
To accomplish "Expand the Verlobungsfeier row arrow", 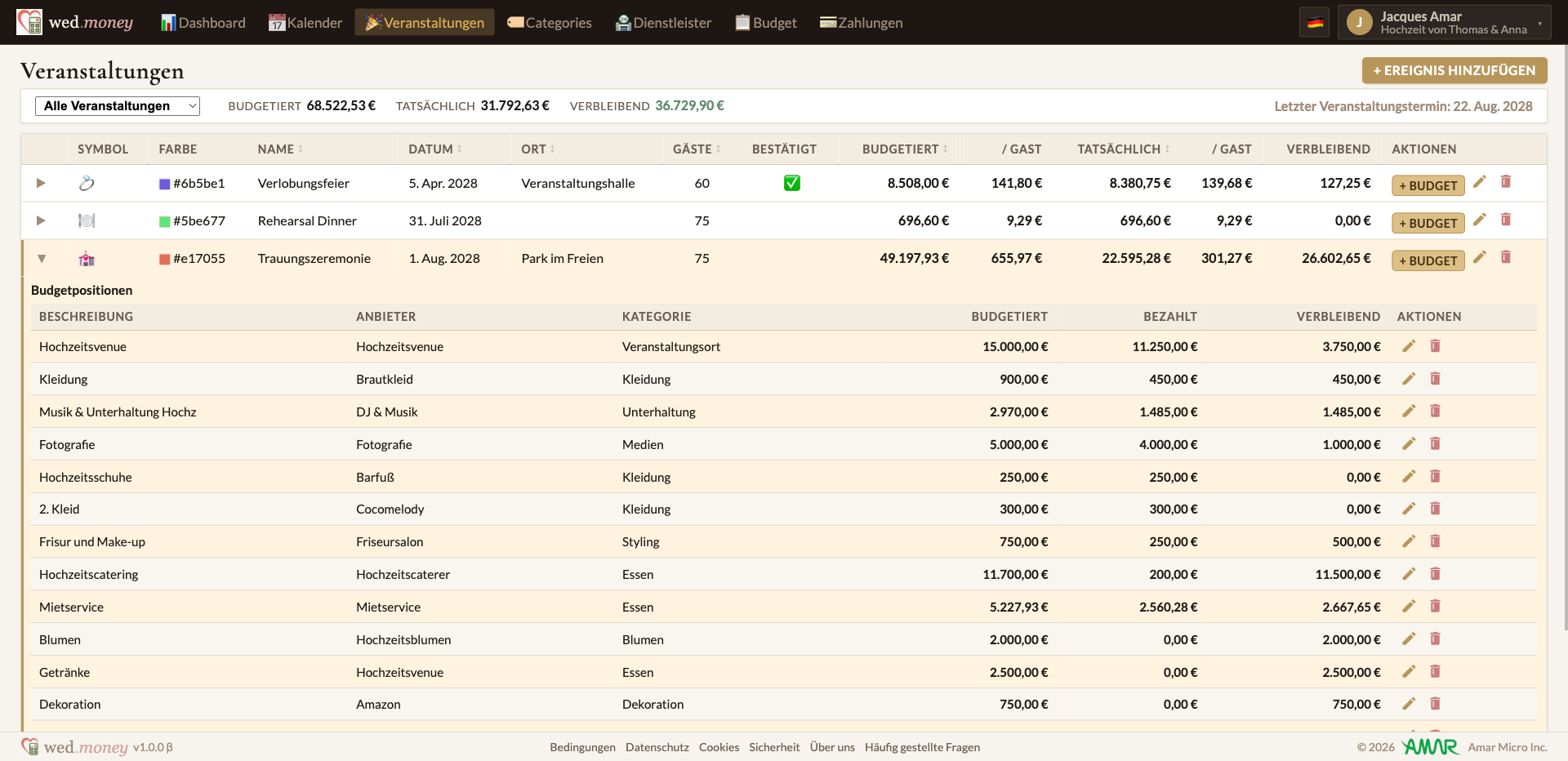I will click(x=41, y=183).
